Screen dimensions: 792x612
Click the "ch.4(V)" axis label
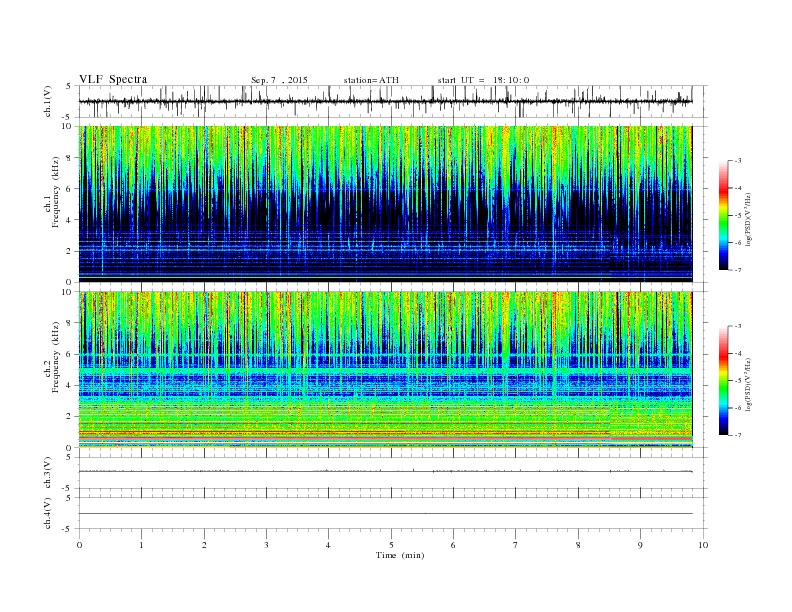point(48,513)
